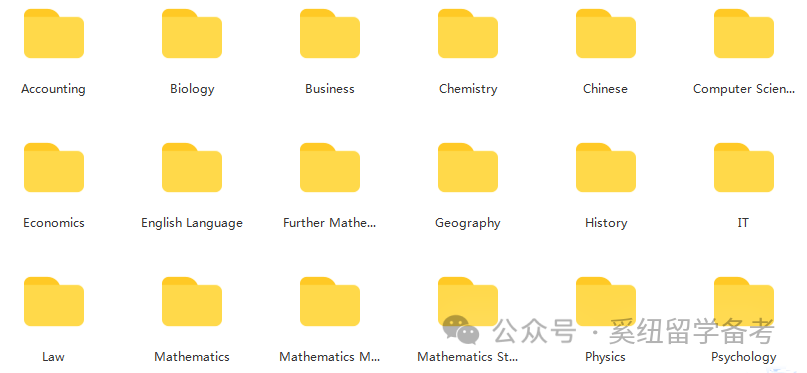
Task: Select the Computer Science folder icon
Action: [x=744, y=33]
